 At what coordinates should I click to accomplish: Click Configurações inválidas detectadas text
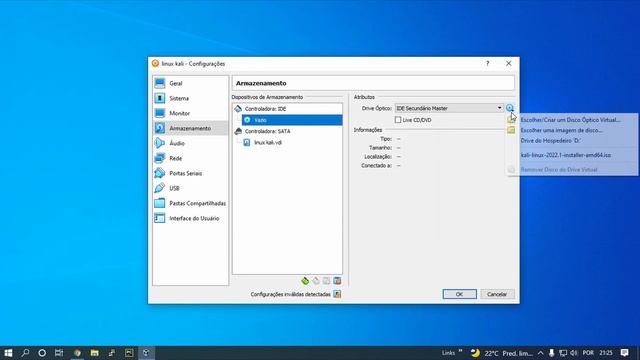pyautogui.click(x=290, y=294)
